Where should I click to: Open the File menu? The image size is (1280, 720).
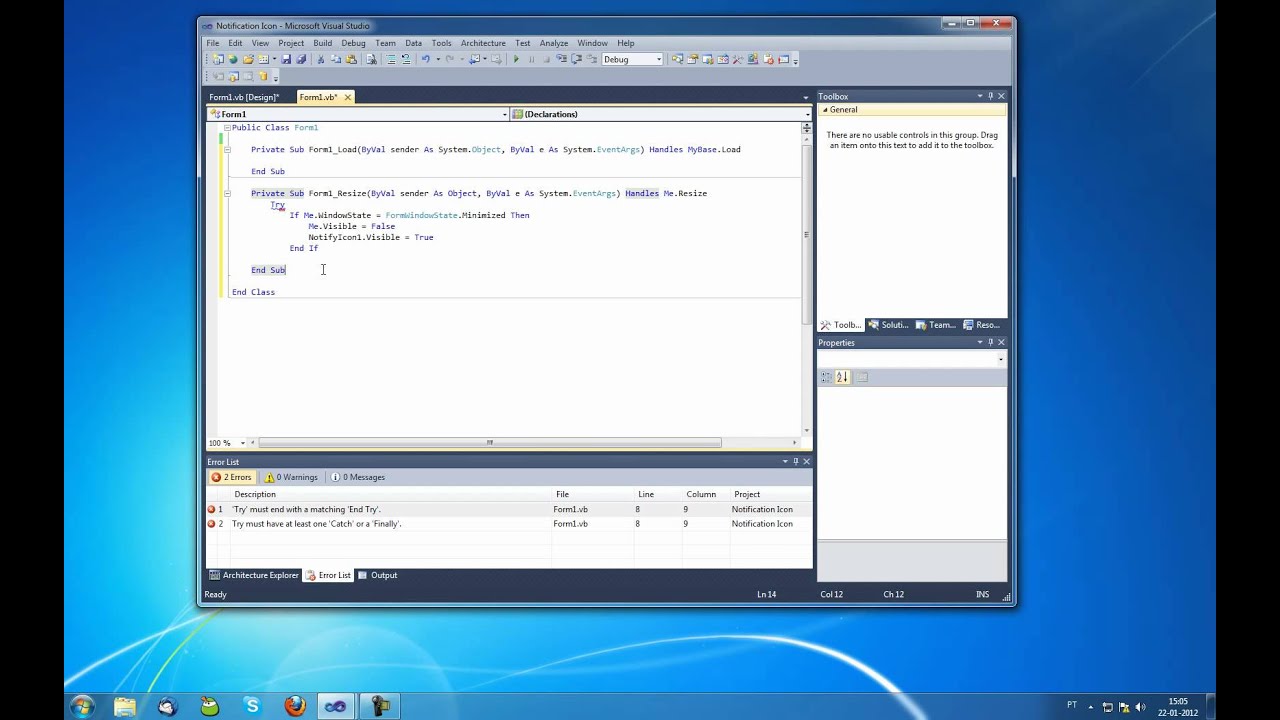pos(213,43)
